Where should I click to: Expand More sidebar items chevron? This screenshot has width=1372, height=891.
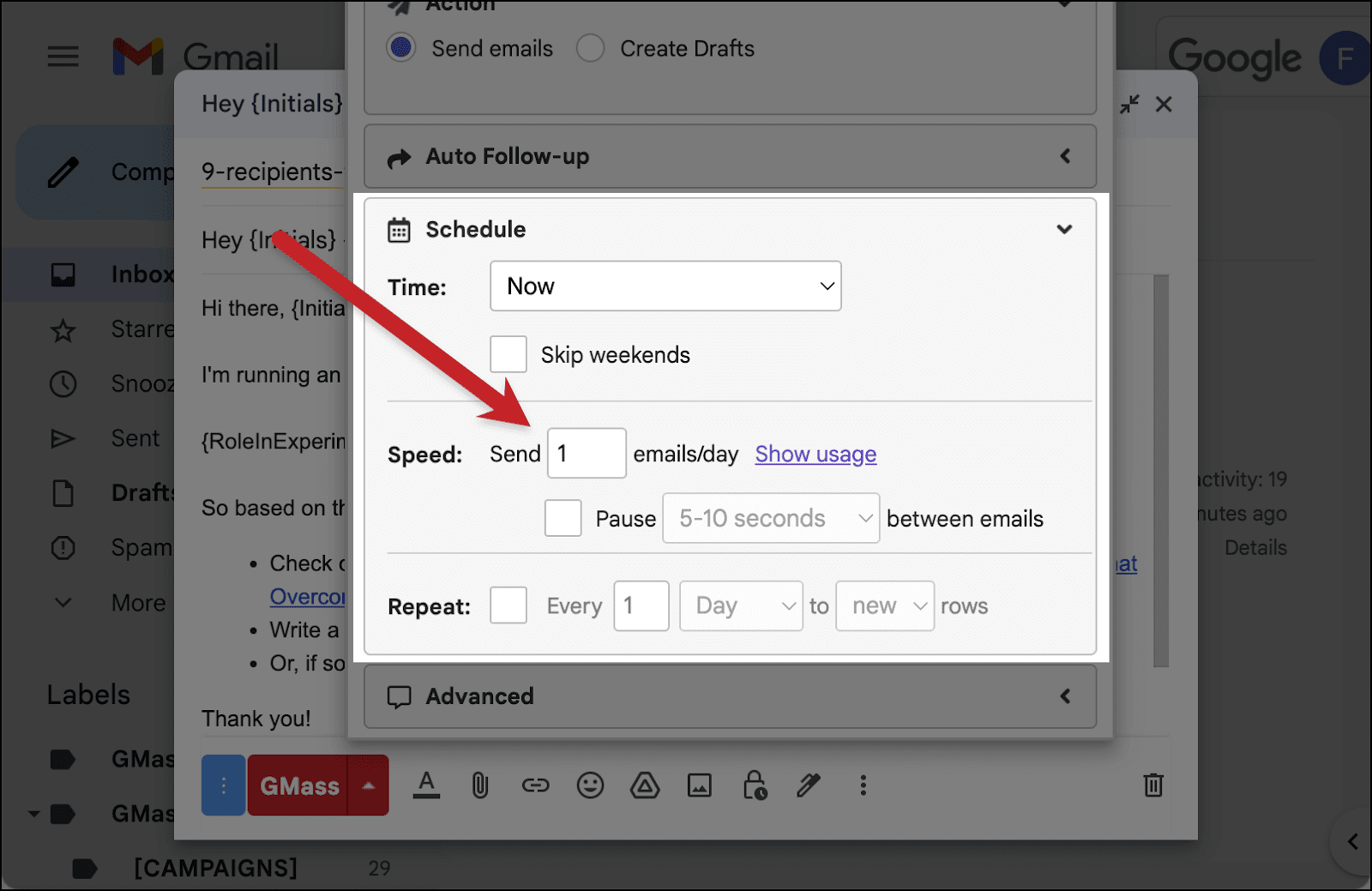(63, 602)
